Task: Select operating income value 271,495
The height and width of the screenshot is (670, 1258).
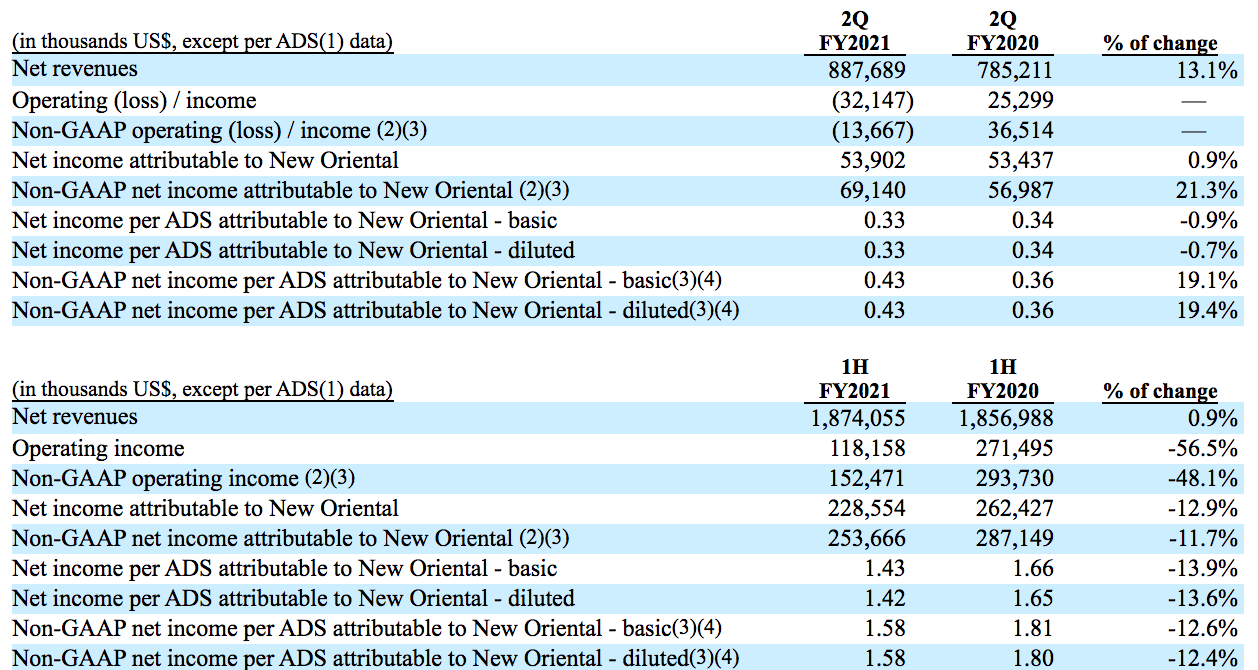Action: click(x=1017, y=448)
